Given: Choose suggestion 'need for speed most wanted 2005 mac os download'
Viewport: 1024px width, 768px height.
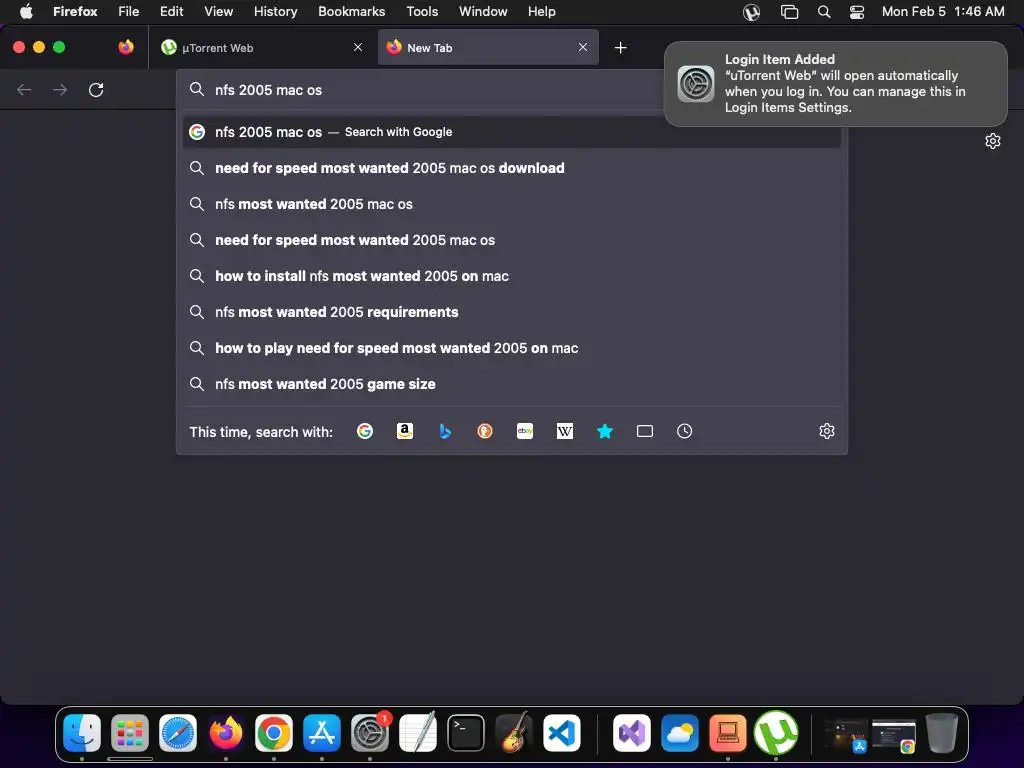Looking at the screenshot, I should (511, 168).
